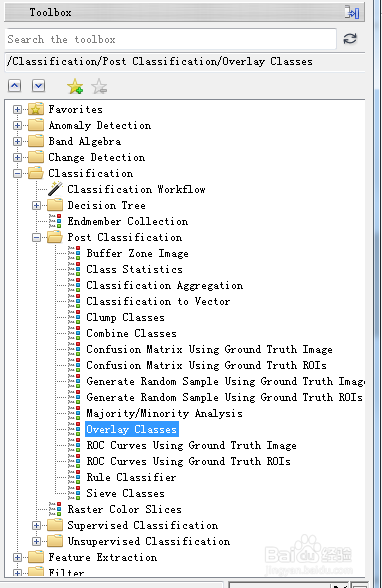Click the tool path text box
The height and width of the screenshot is (588, 382).
pos(185,62)
